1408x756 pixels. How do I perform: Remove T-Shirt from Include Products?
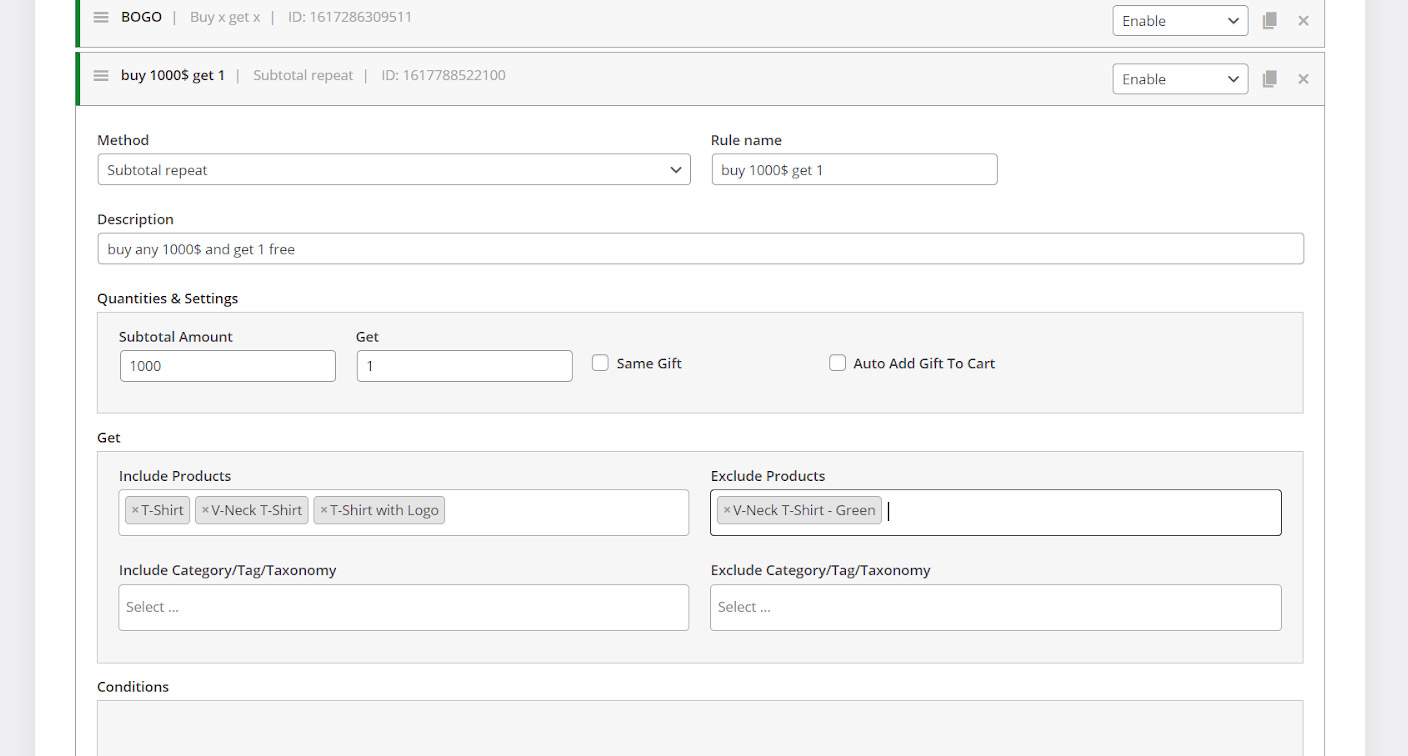135,510
